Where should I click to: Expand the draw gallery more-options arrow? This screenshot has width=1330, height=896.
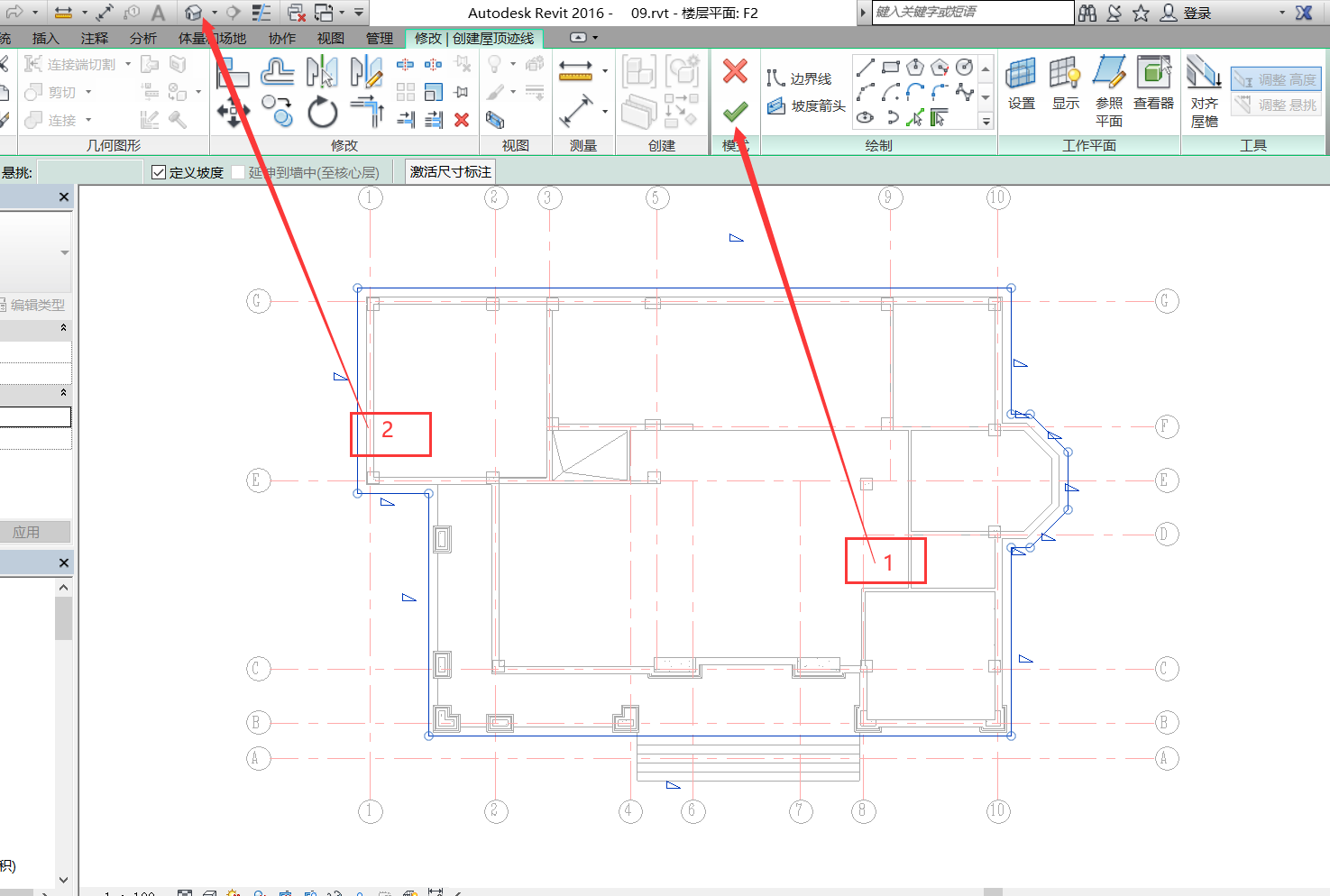point(986,121)
